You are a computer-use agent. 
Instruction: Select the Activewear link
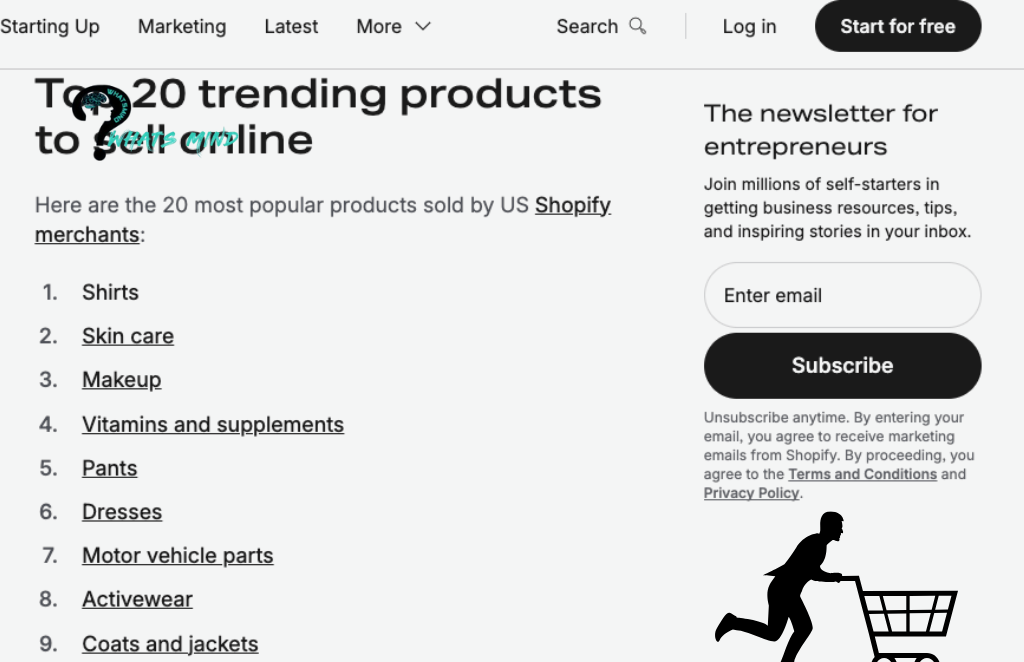click(137, 599)
